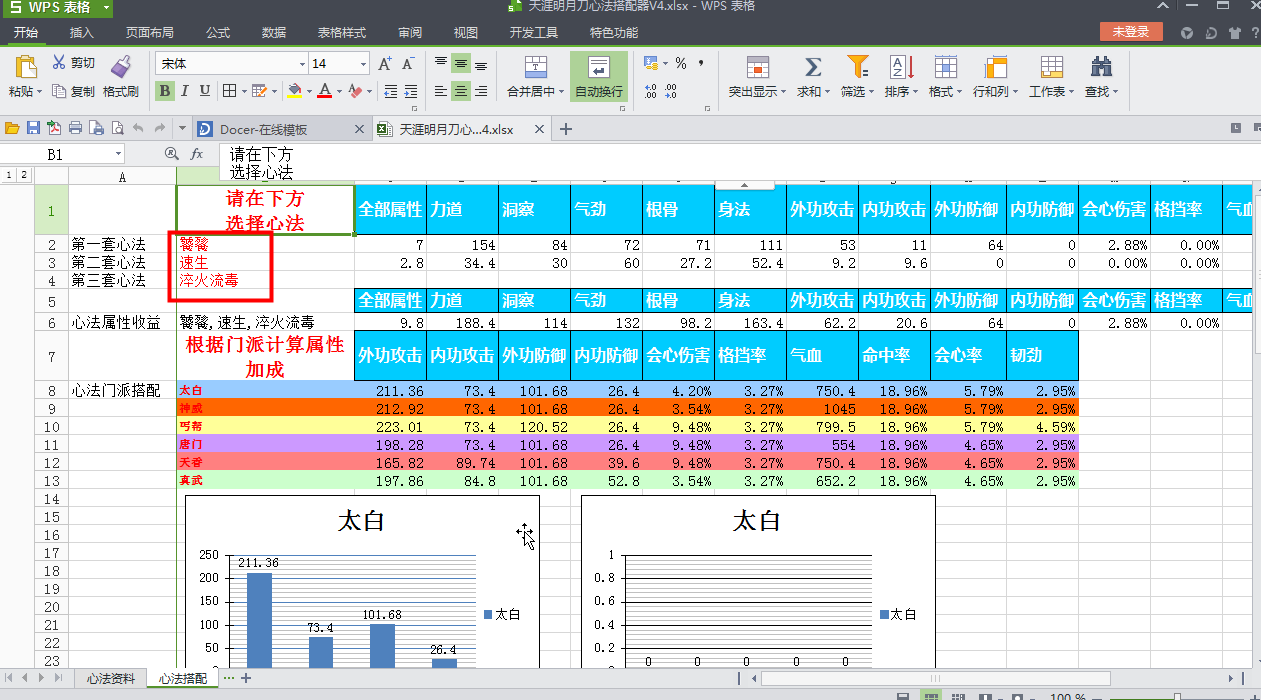Toggle underline formatting (U)

(x=205, y=91)
